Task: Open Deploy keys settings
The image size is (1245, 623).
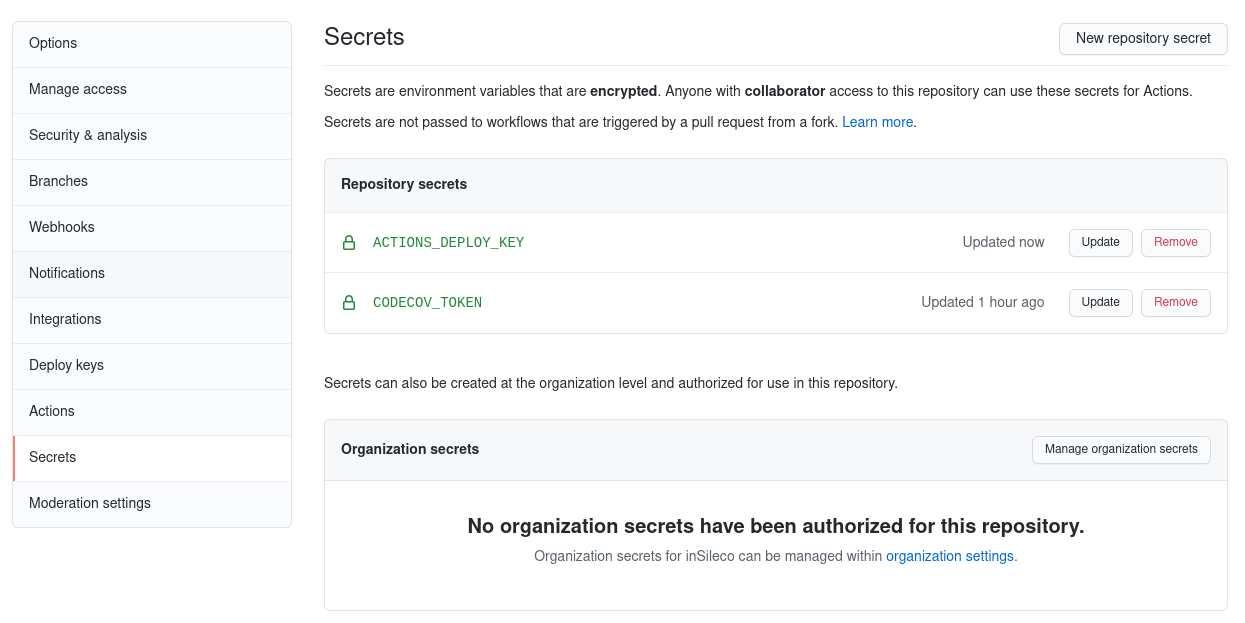Action: [67, 365]
